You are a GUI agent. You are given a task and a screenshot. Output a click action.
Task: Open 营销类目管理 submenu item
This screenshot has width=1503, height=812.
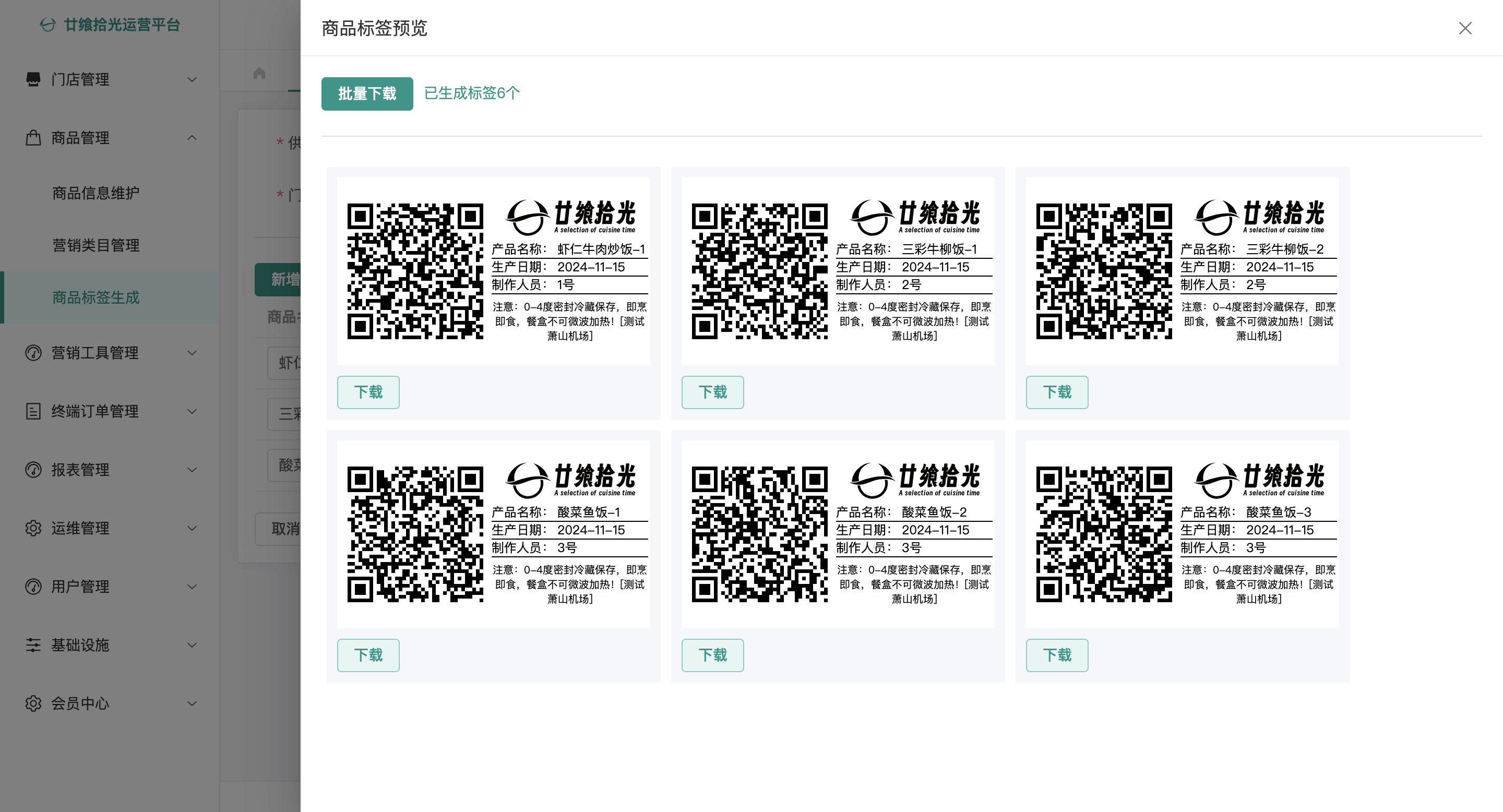[x=110, y=245]
